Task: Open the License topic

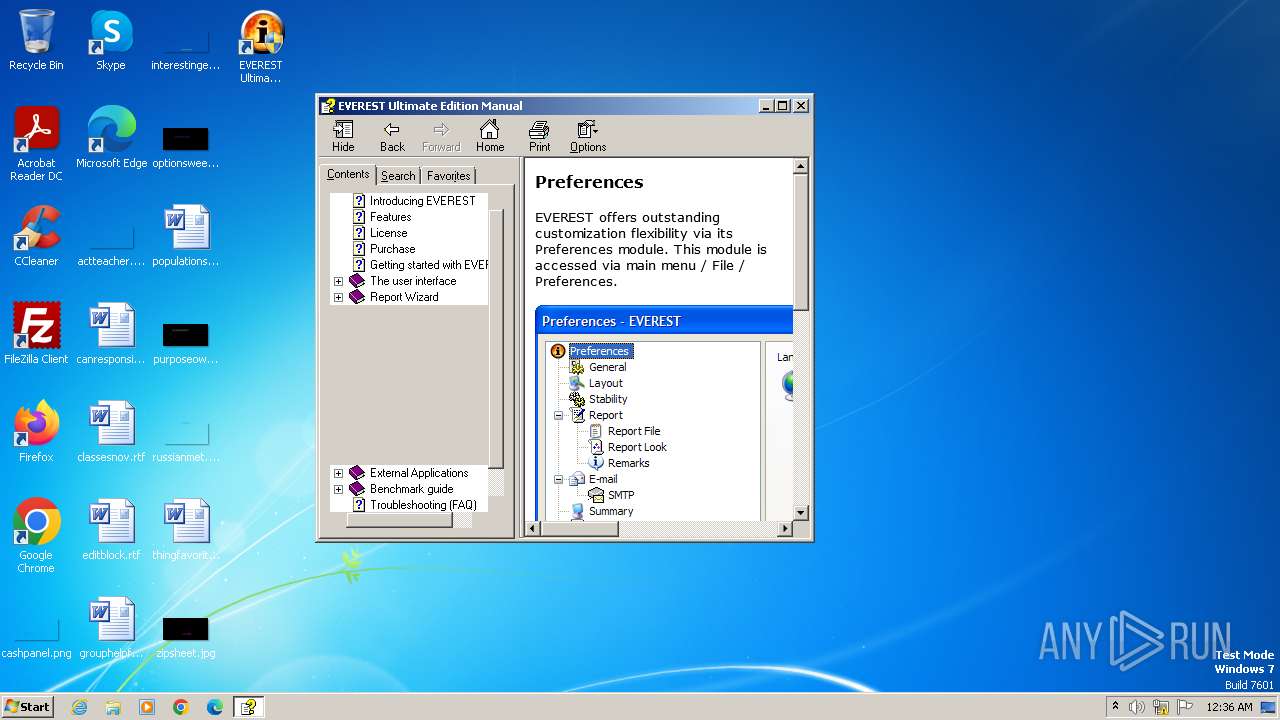Action: [388, 233]
